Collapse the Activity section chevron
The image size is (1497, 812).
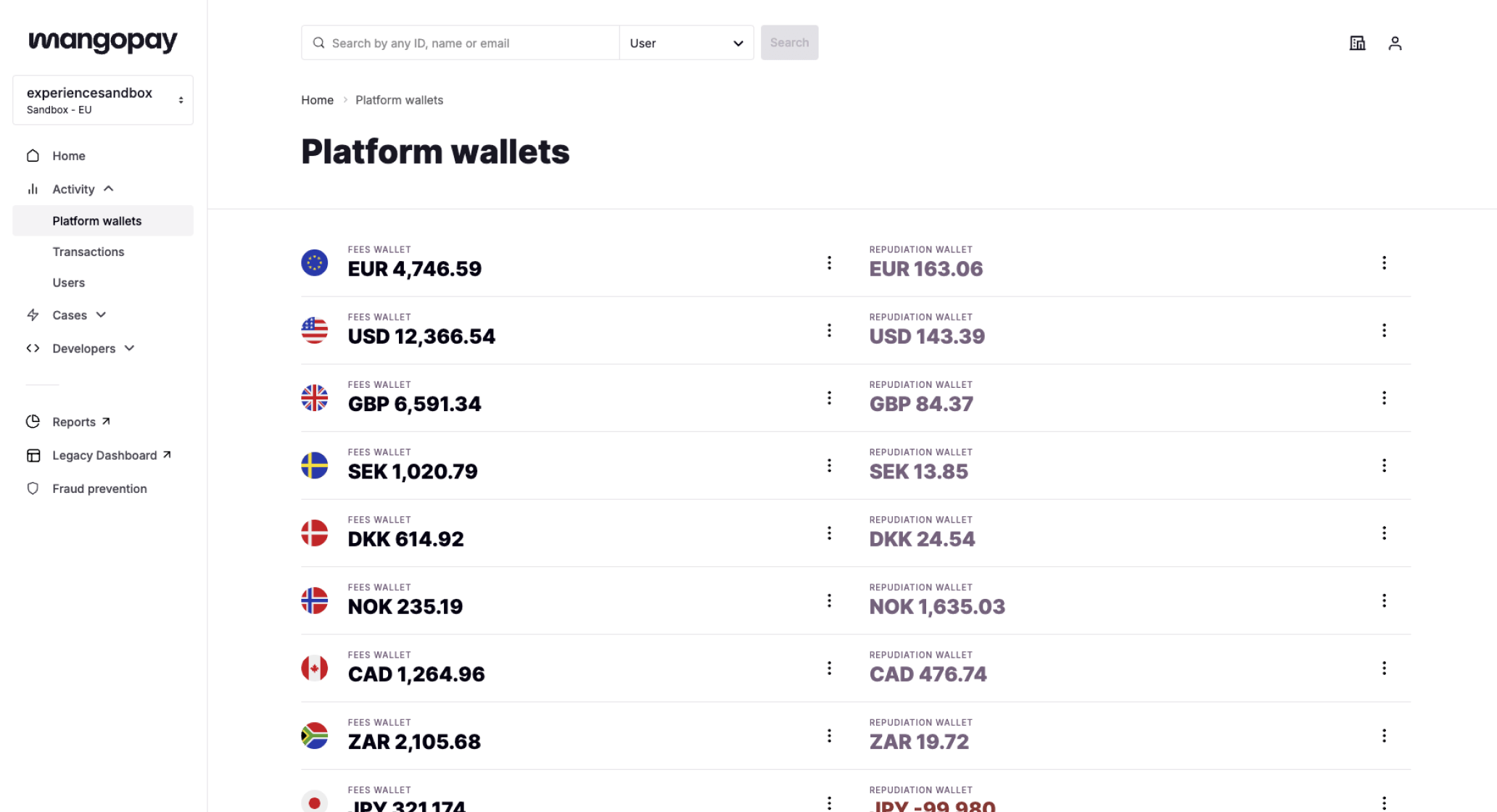109,188
